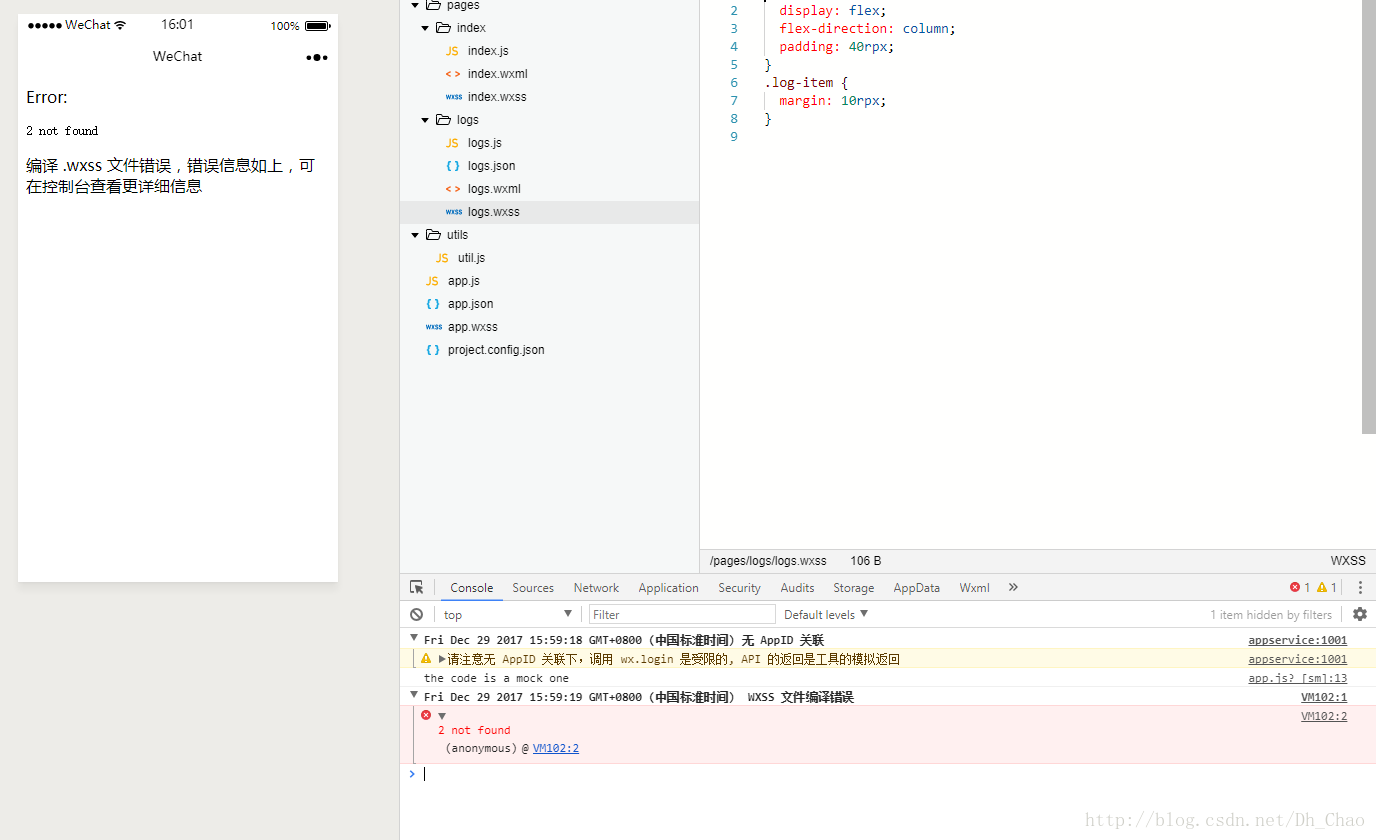This screenshot has width=1376, height=840.
Task: Click braces icon beside project.config.json
Action: coord(432,350)
